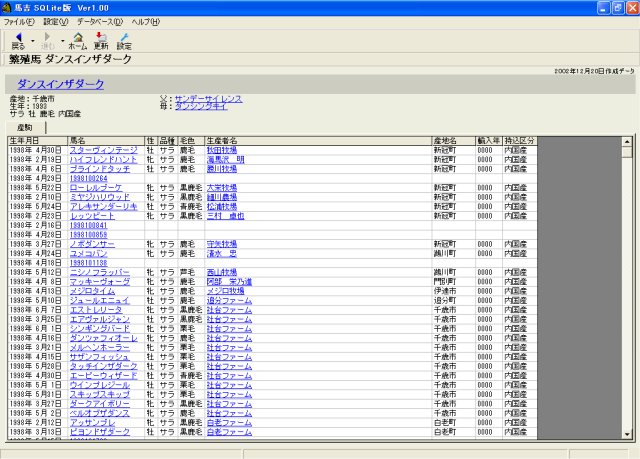
Task: Open horse link ブラインドタッチ
Action: pos(100,169)
